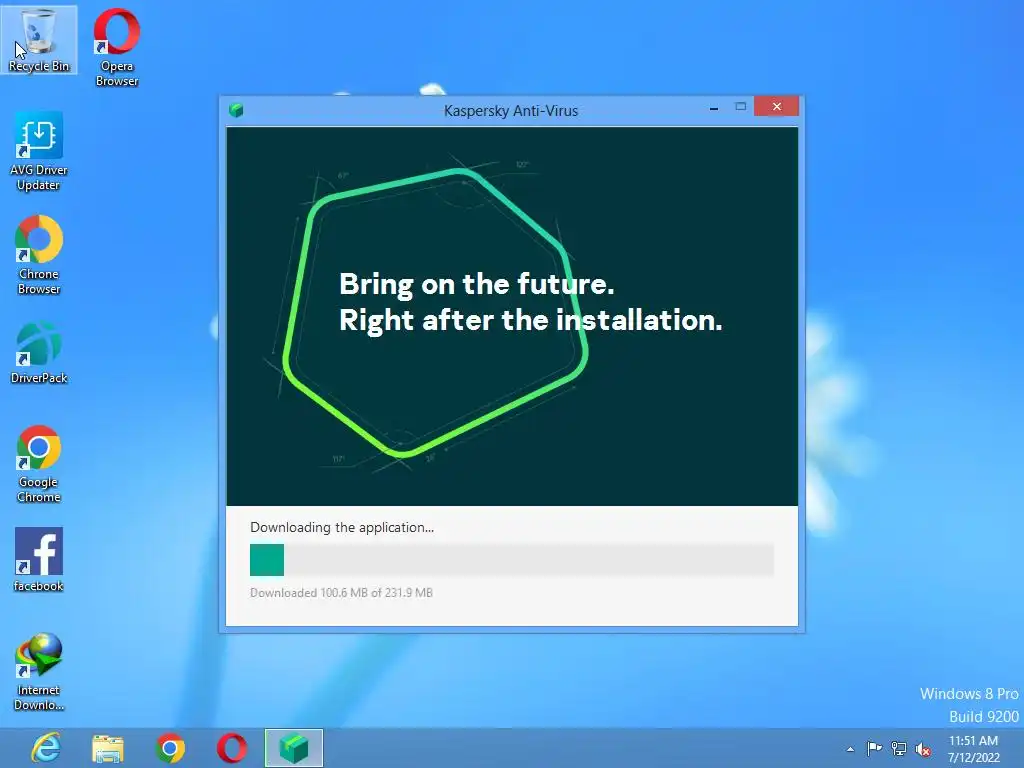Show hidden tray icons arrow
This screenshot has width=1024, height=768.
(x=850, y=749)
